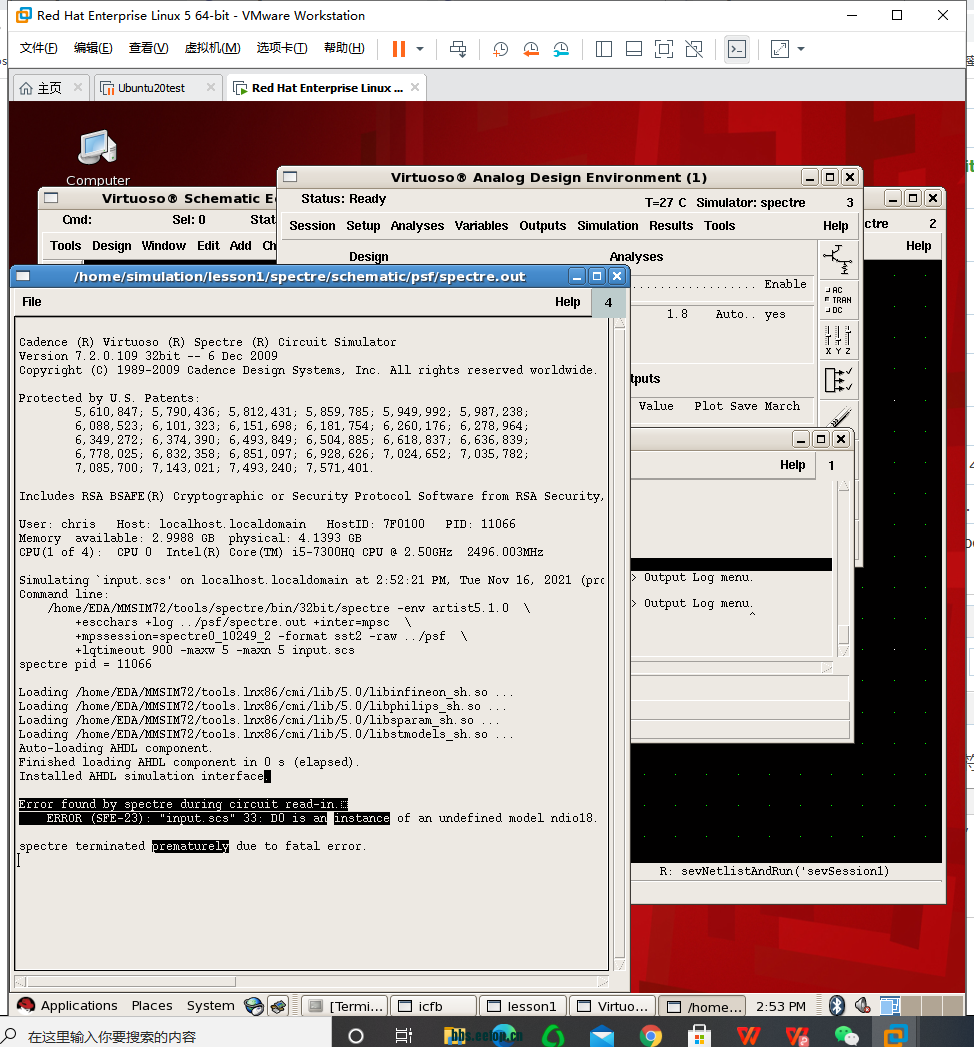
Task: Switch to the 主页 home tab
Action: [49, 88]
